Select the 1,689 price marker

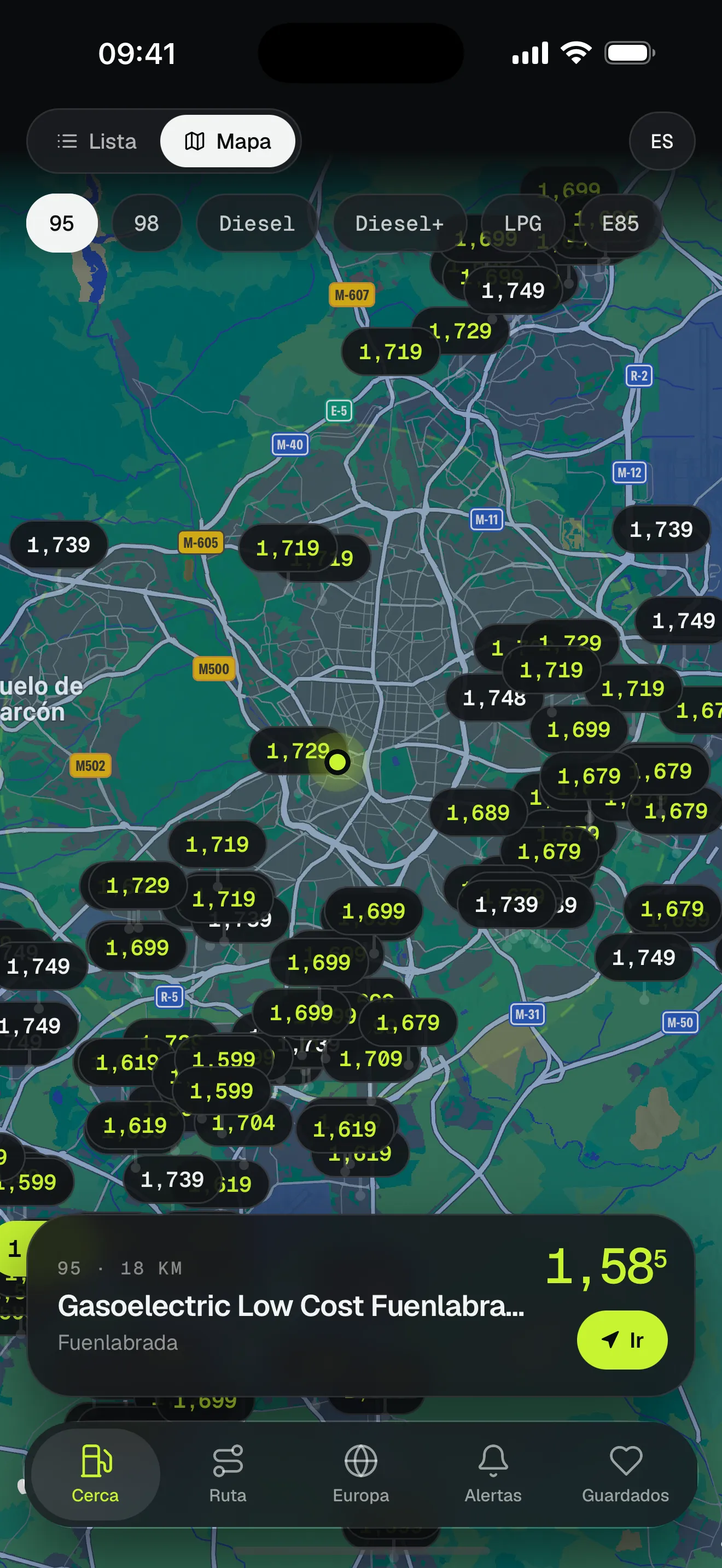click(478, 812)
